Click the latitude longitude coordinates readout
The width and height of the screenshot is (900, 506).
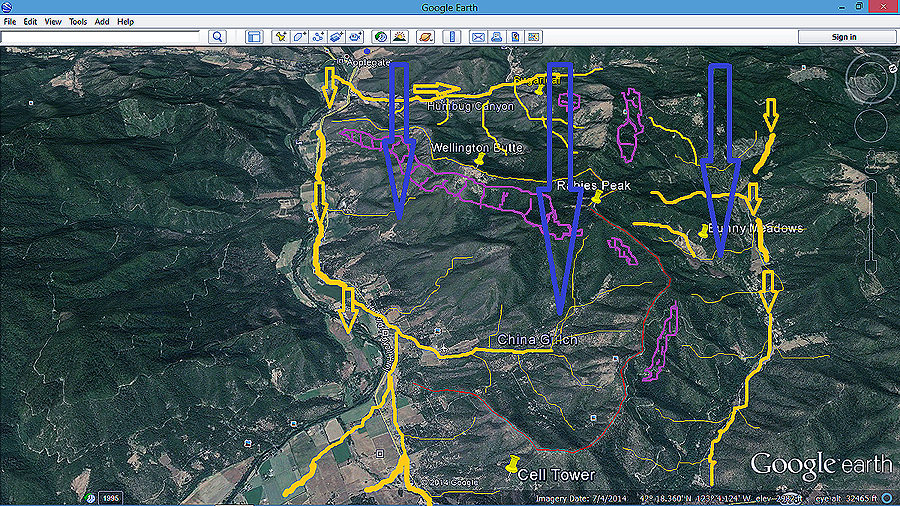click(x=695, y=499)
